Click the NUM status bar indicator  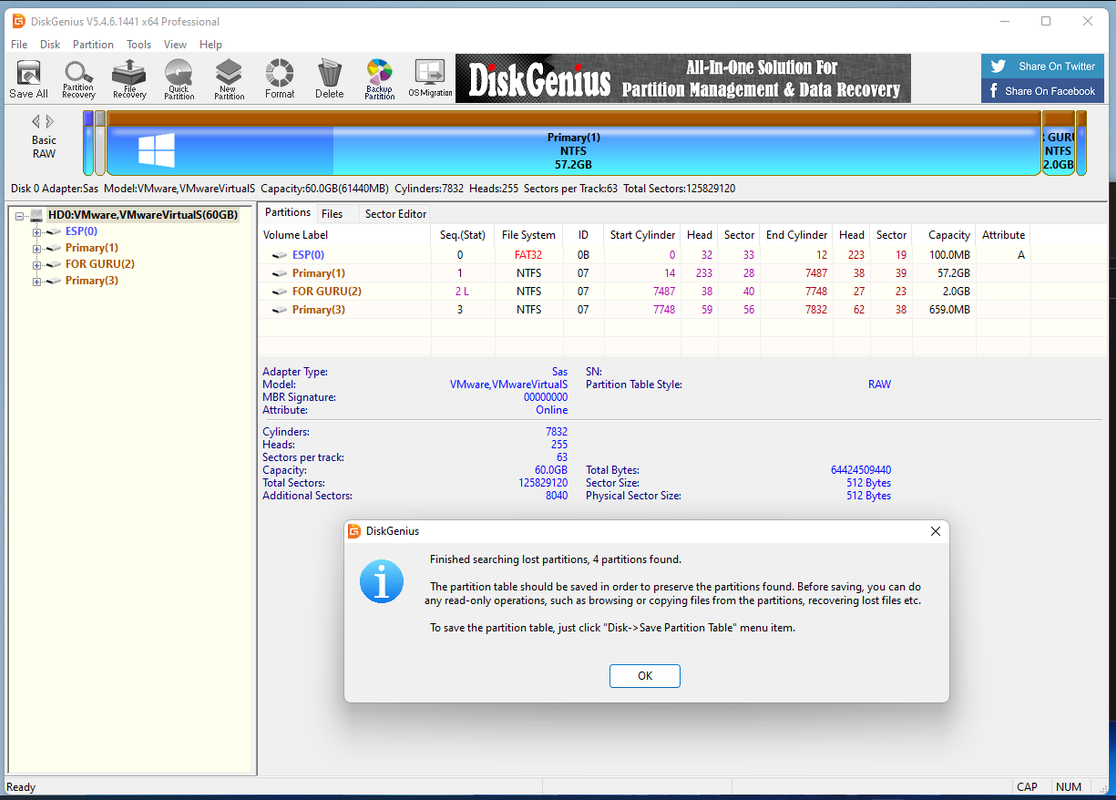1068,786
